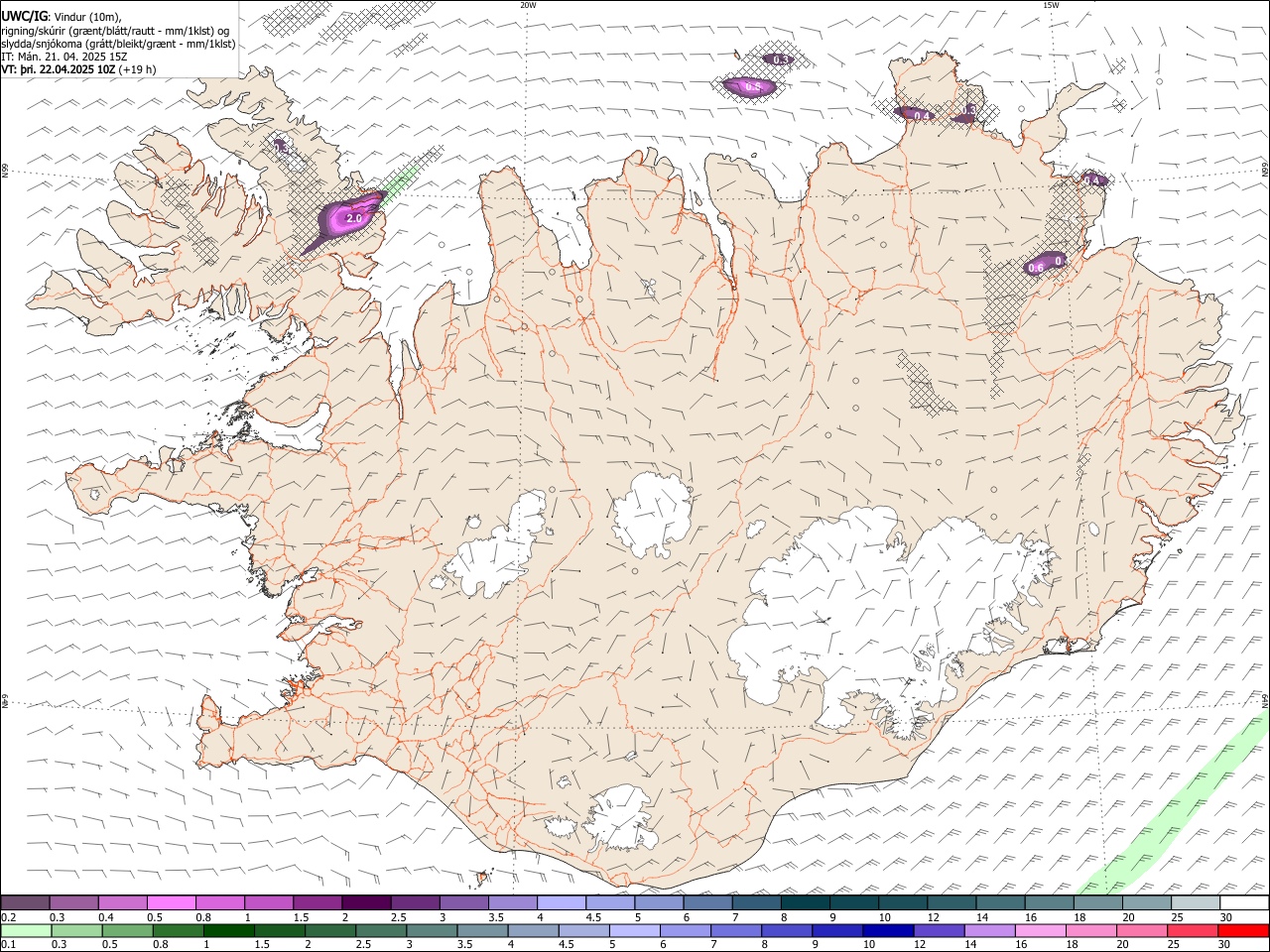Click darkest green rain swatch between 1 and 1.5
This screenshot has width=1270, height=952.
229,930
